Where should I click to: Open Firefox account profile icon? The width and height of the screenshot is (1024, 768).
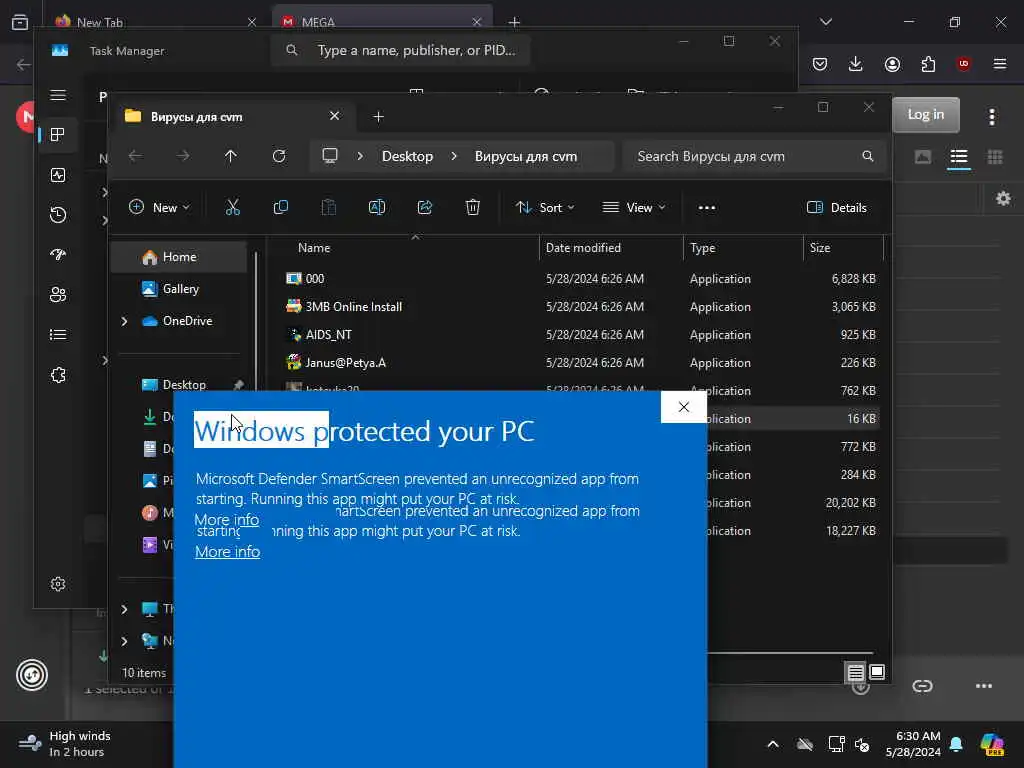[892, 64]
